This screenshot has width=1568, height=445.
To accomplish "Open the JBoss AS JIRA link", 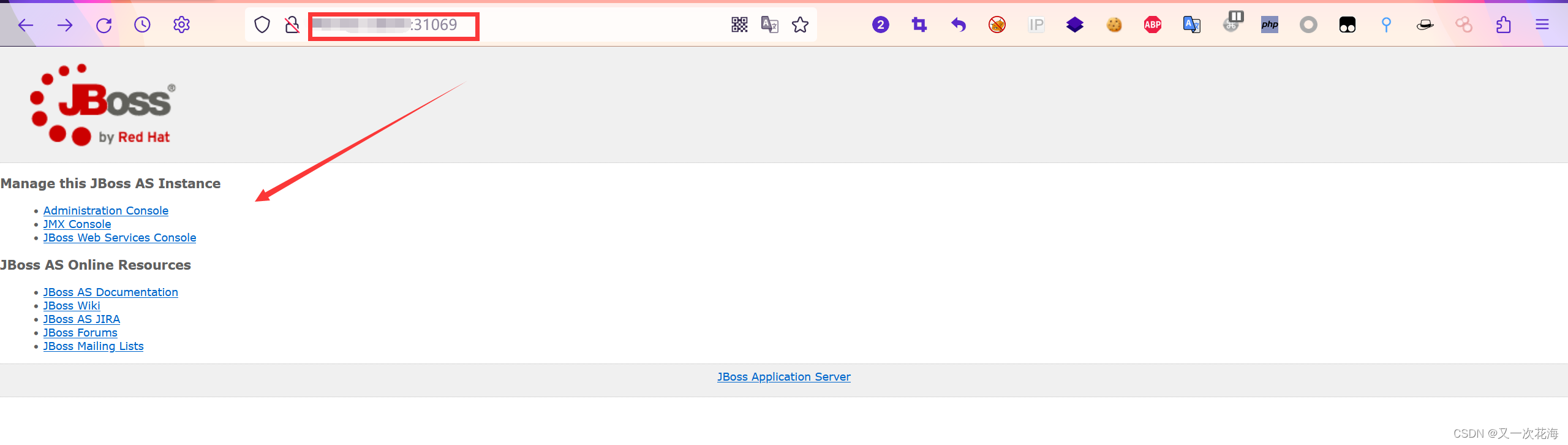I will pyautogui.click(x=81, y=319).
